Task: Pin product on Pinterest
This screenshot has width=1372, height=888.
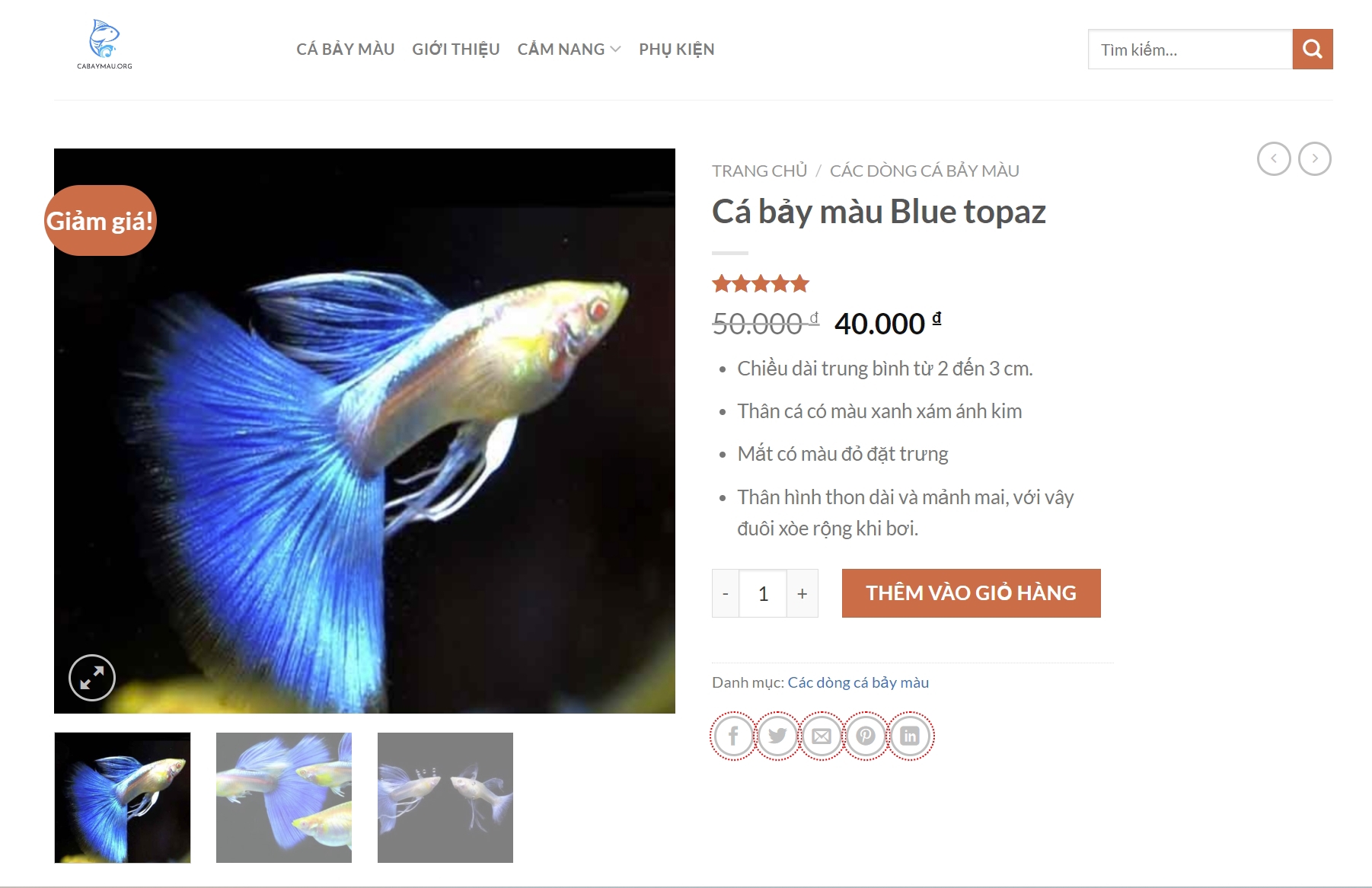Action: pos(866,736)
